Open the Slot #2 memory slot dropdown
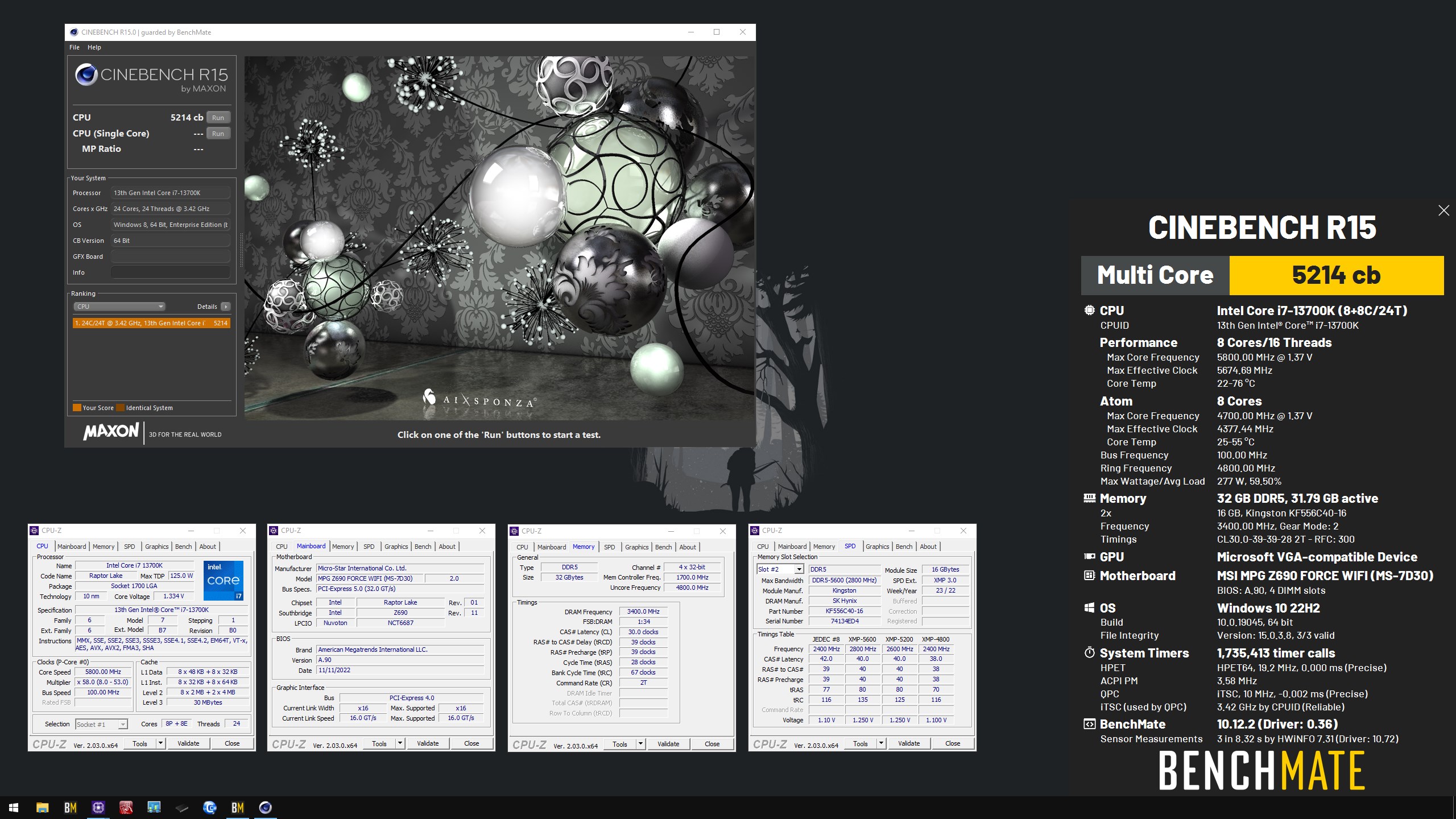Image resolution: width=1456 pixels, height=819 pixels. pos(780,569)
